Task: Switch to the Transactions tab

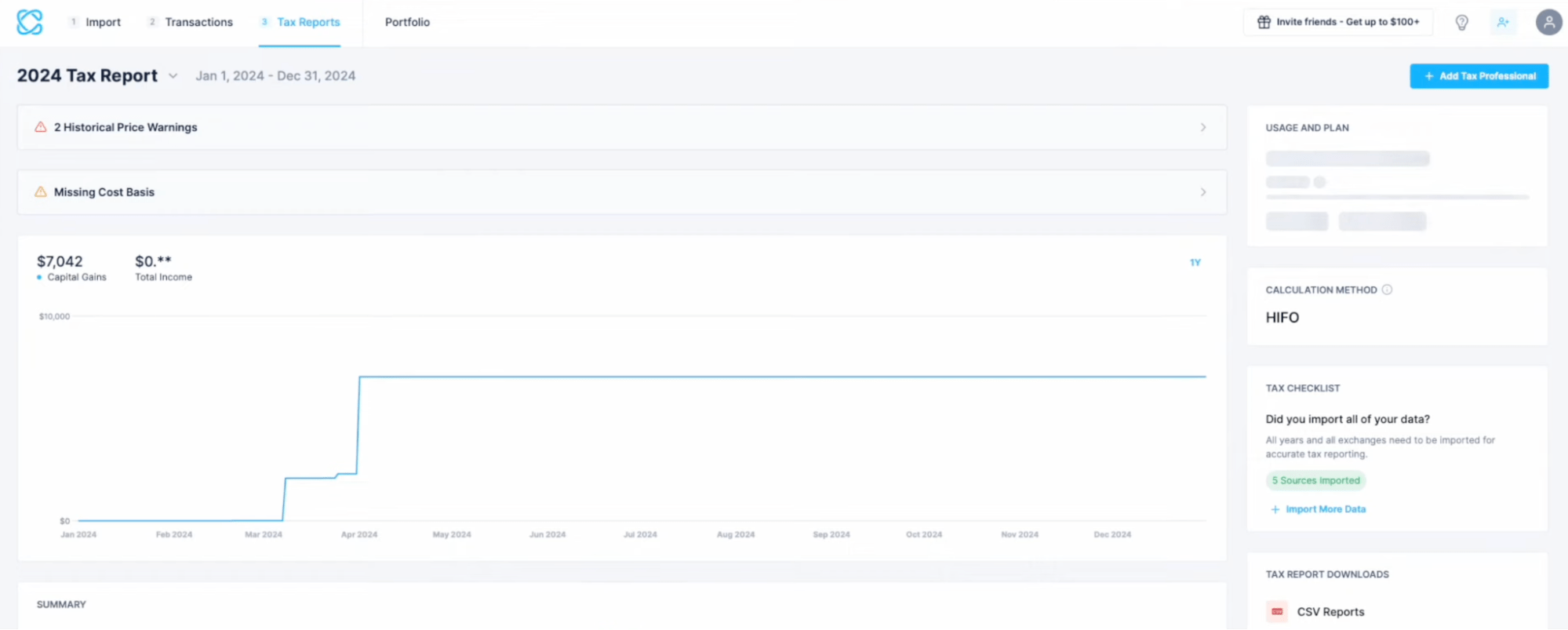Action: (198, 22)
